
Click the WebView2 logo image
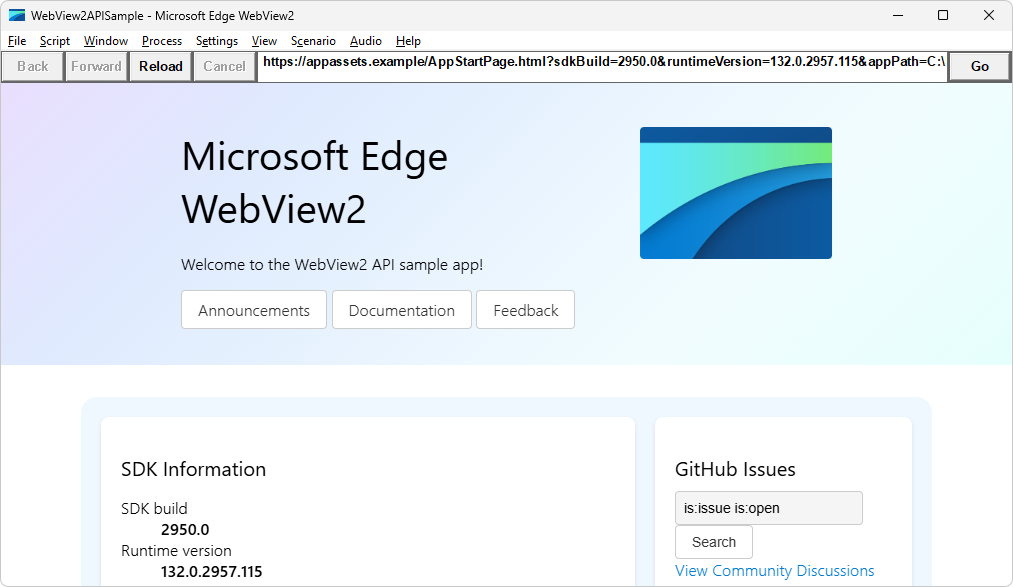point(735,192)
